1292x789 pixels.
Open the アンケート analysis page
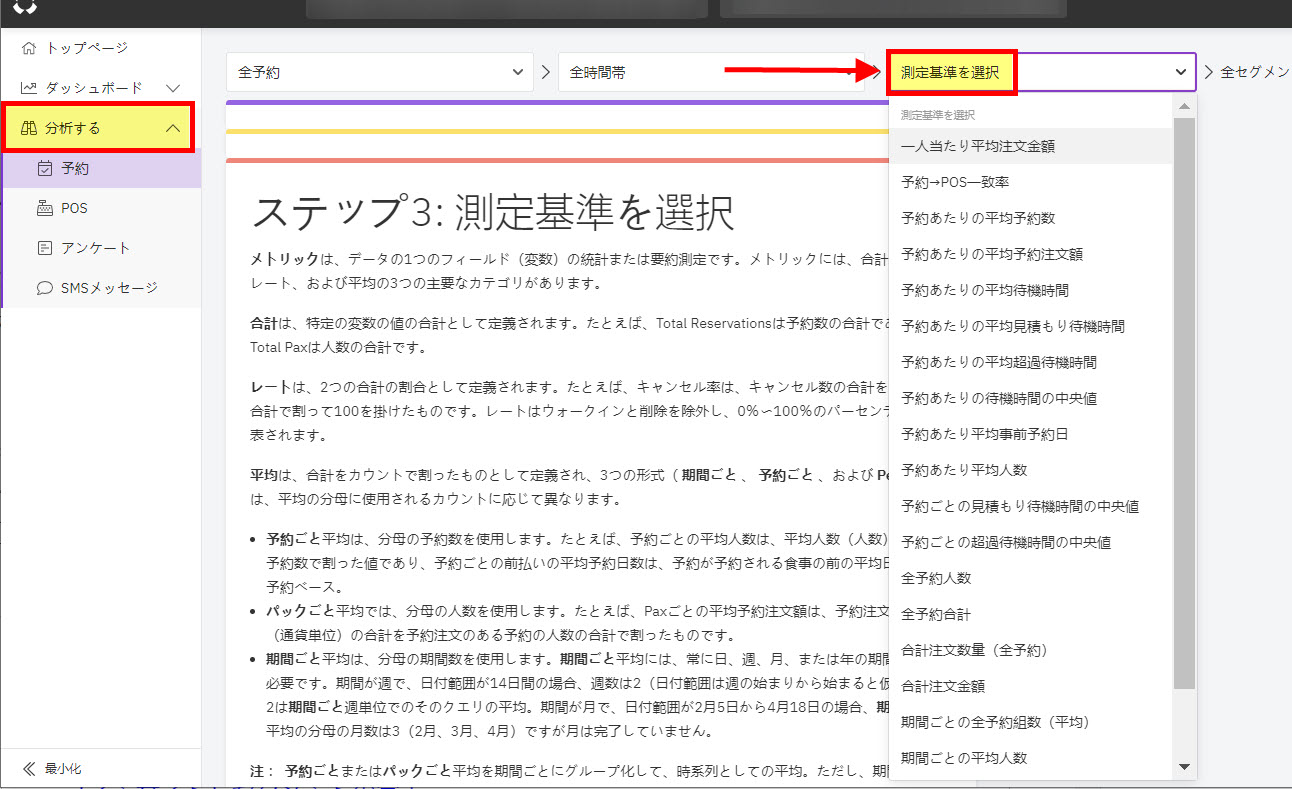(x=101, y=248)
